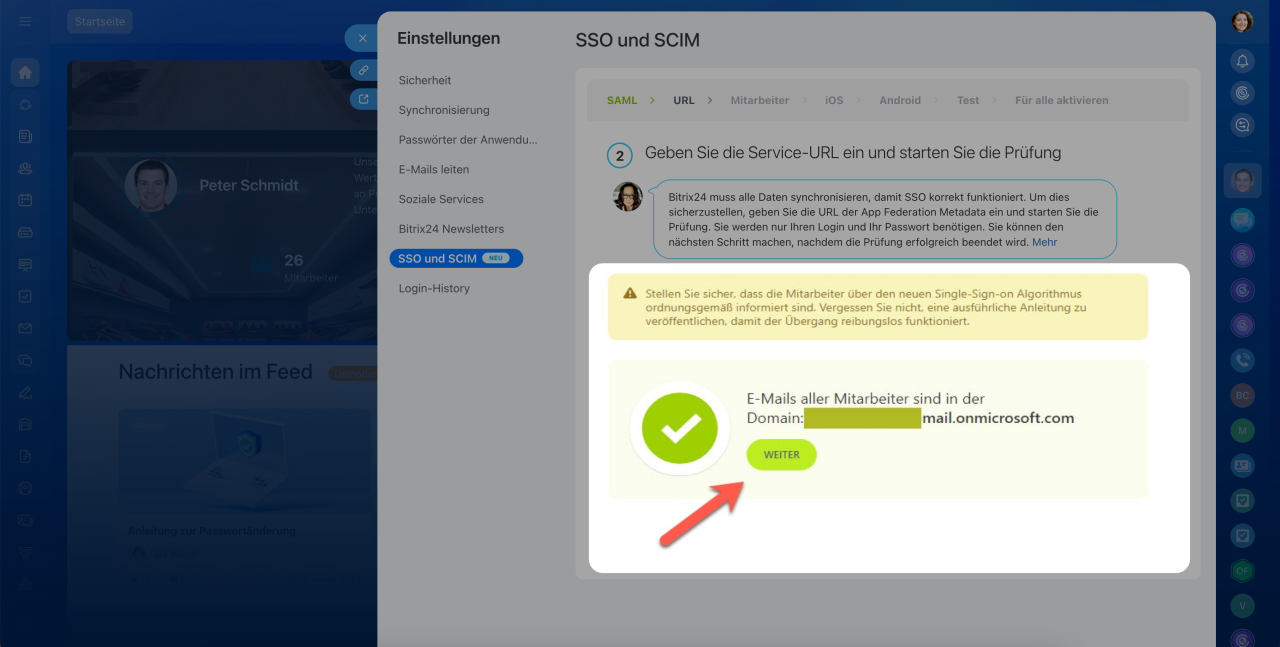Select SSO und SCIM menu item
The width and height of the screenshot is (1280, 647).
point(456,258)
